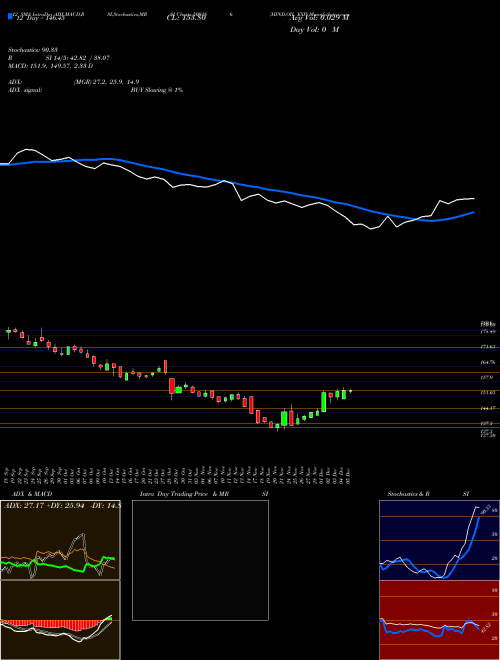500x660 pixels.
Task: Open the empty Intra Day Trading Price chart box
Action: (200, 560)
